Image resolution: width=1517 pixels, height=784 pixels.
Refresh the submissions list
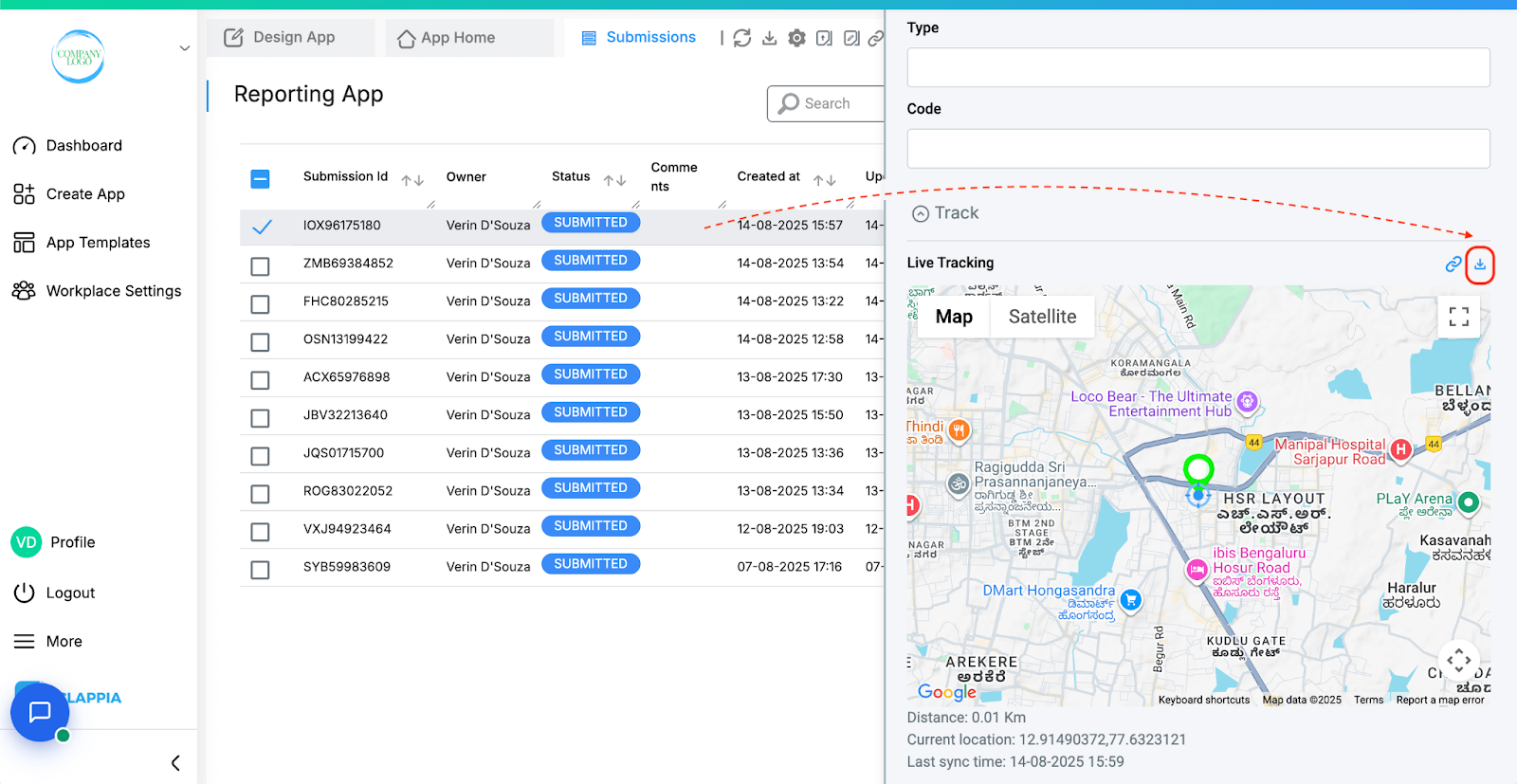(x=742, y=38)
